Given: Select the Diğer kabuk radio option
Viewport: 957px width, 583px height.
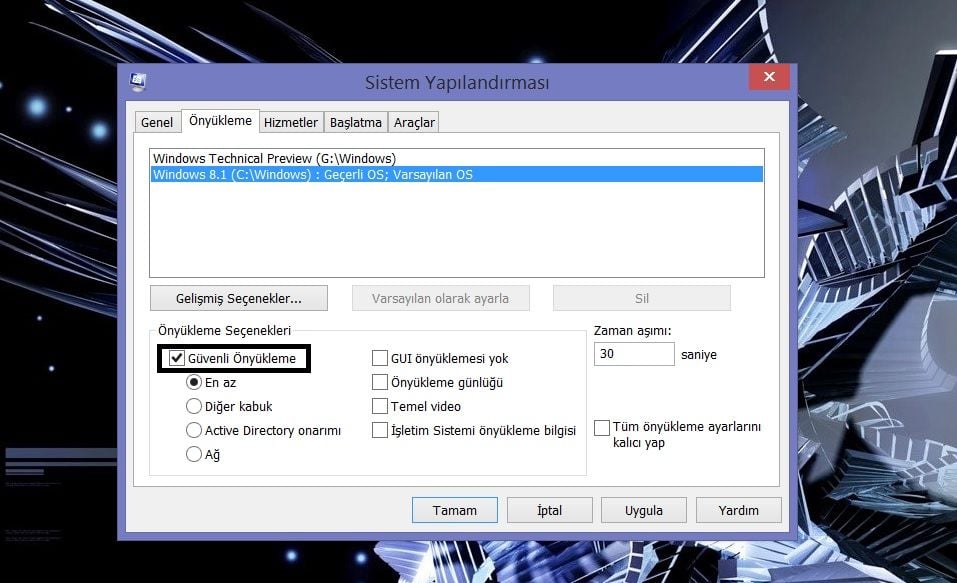Looking at the screenshot, I should pos(193,406).
